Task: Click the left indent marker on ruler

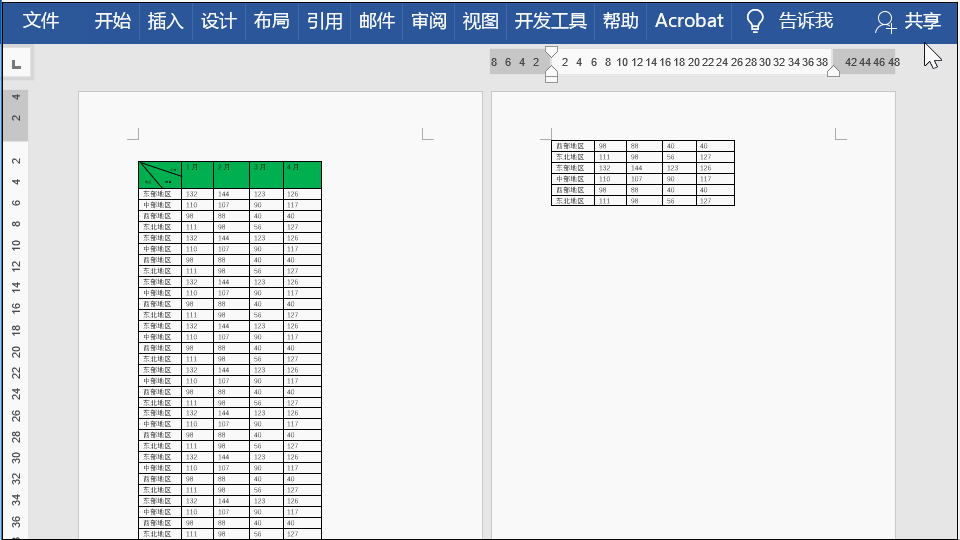Action: [551, 74]
